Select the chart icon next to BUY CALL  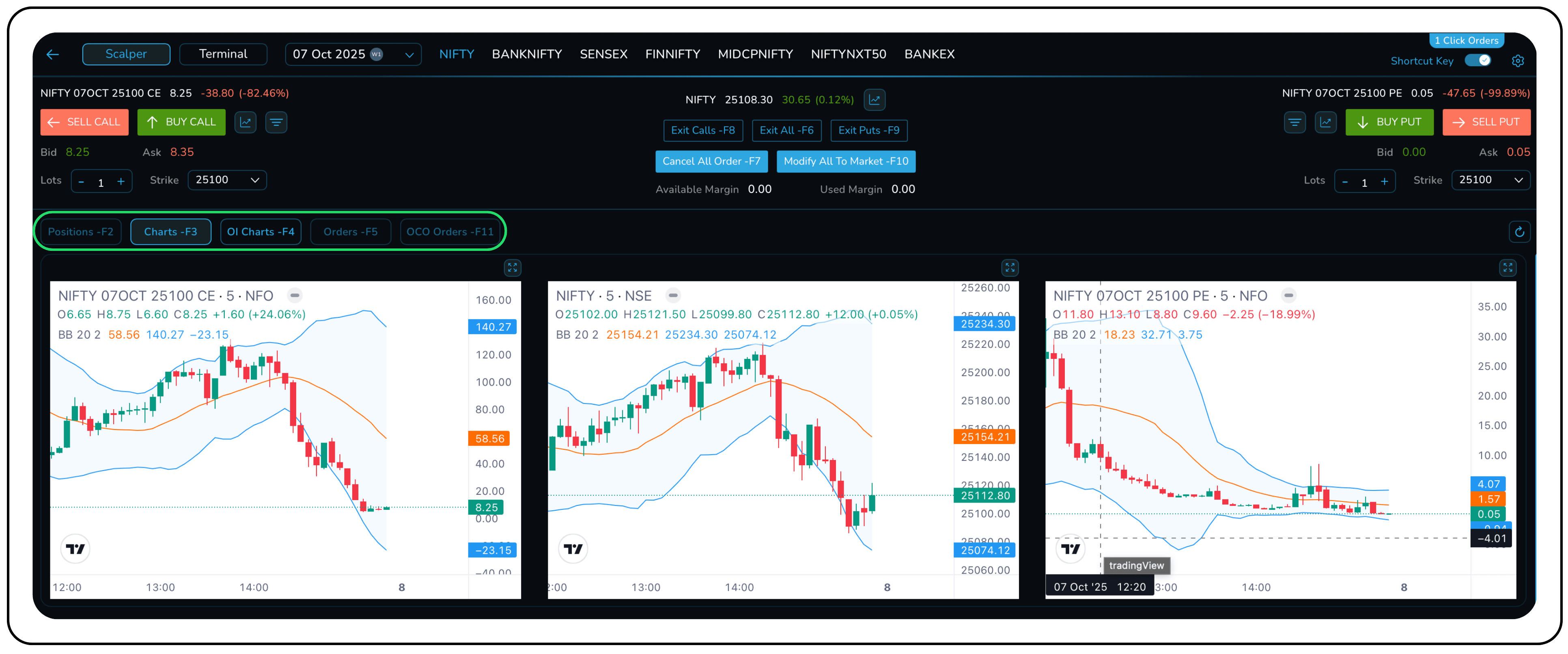pyautogui.click(x=245, y=122)
